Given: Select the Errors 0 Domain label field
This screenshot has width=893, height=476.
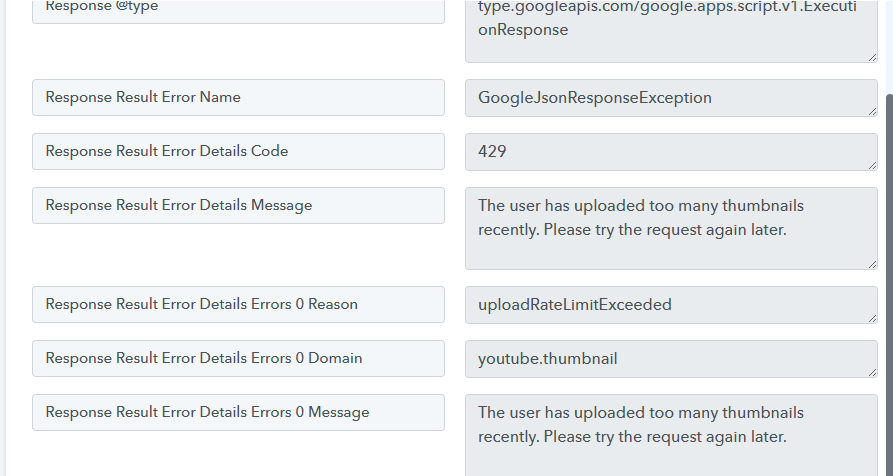Looking at the screenshot, I should 238,359.
